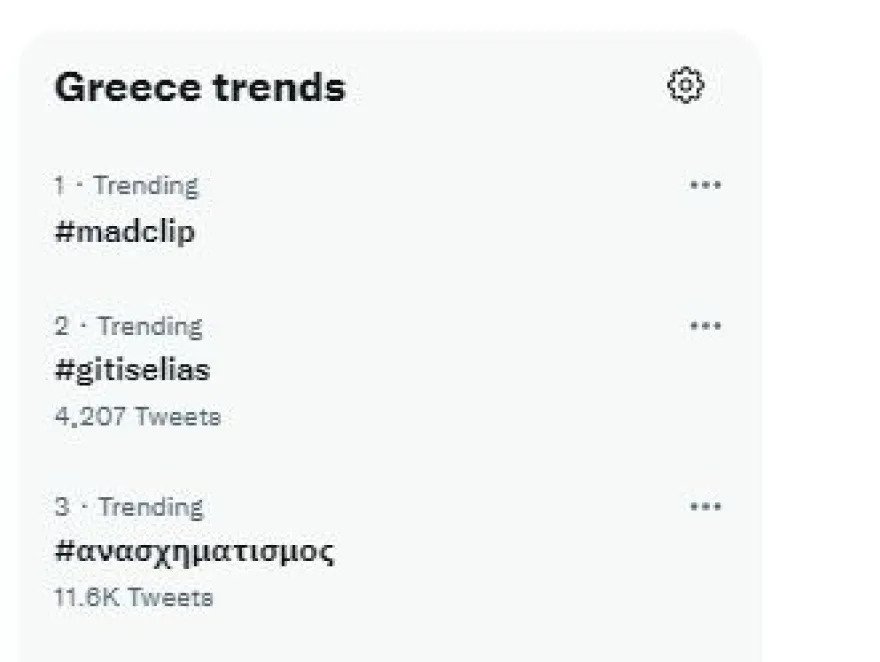Select the #ανασχηματισμος trending hashtag
Viewport: 880px width, 662px height.
pyautogui.click(x=194, y=551)
